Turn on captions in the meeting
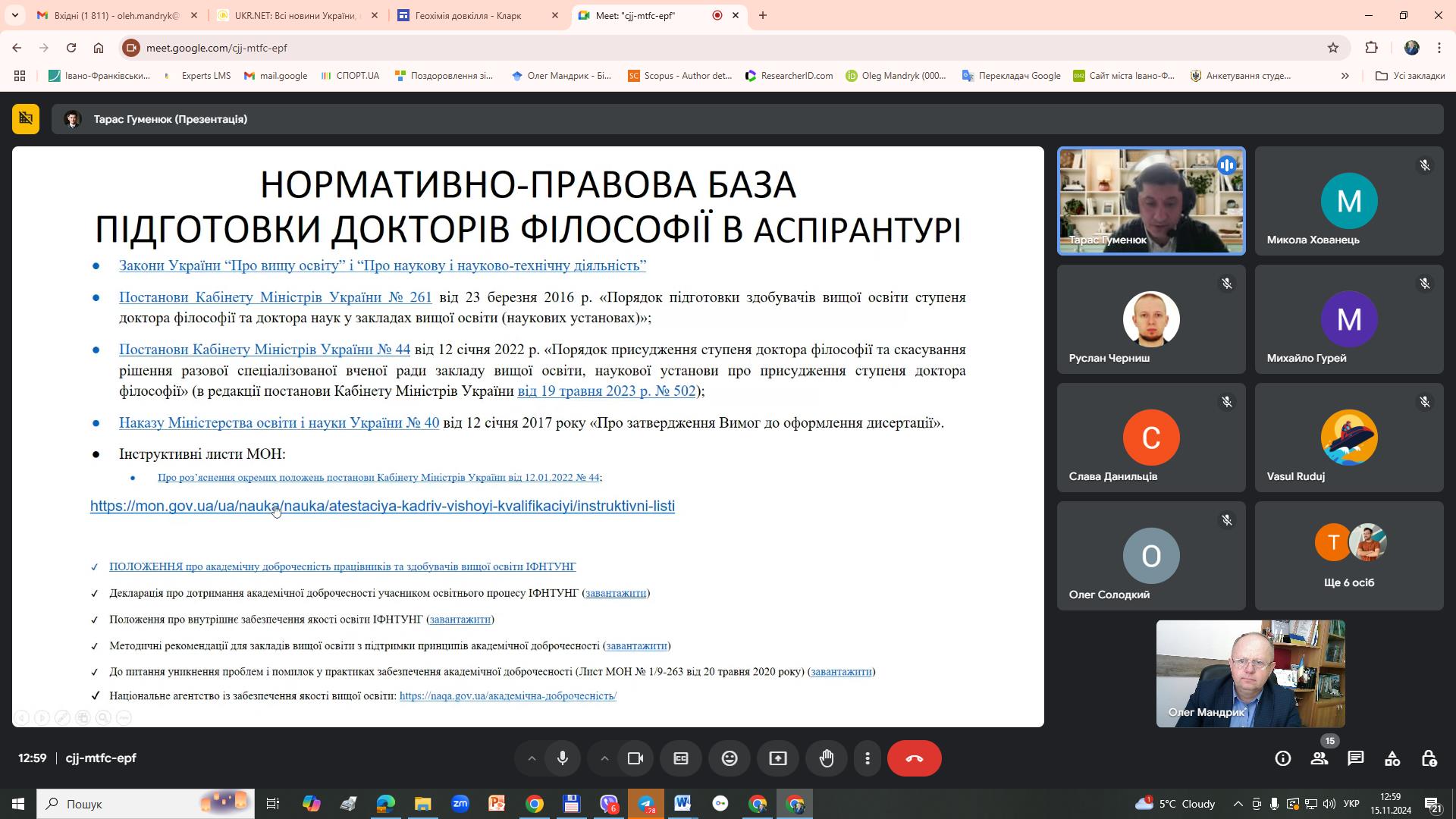Screen dimensions: 1456x819 [681, 758]
